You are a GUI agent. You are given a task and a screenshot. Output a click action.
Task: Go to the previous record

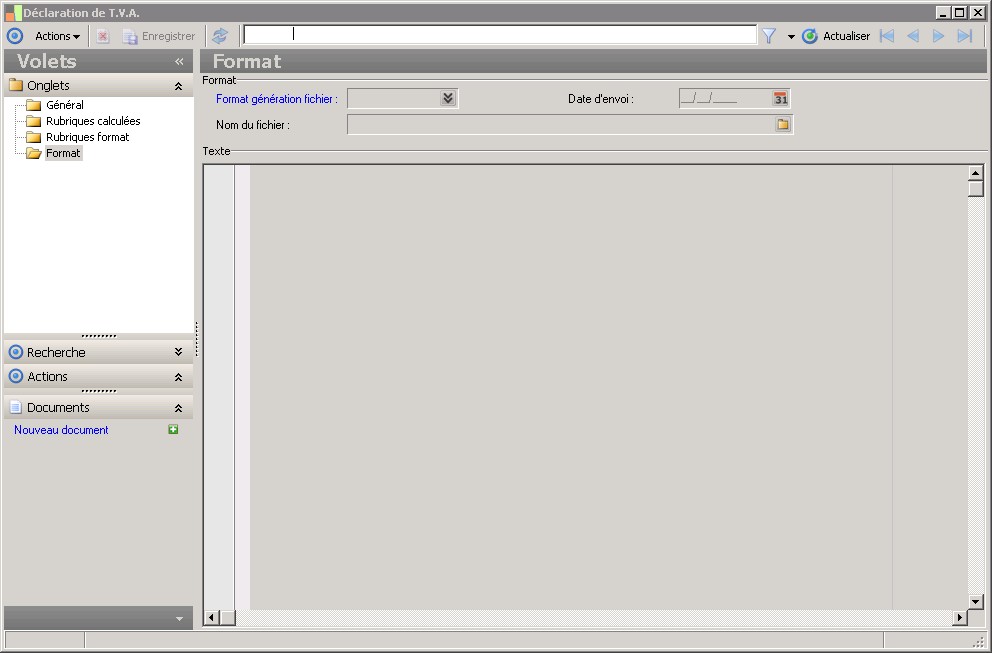913,36
